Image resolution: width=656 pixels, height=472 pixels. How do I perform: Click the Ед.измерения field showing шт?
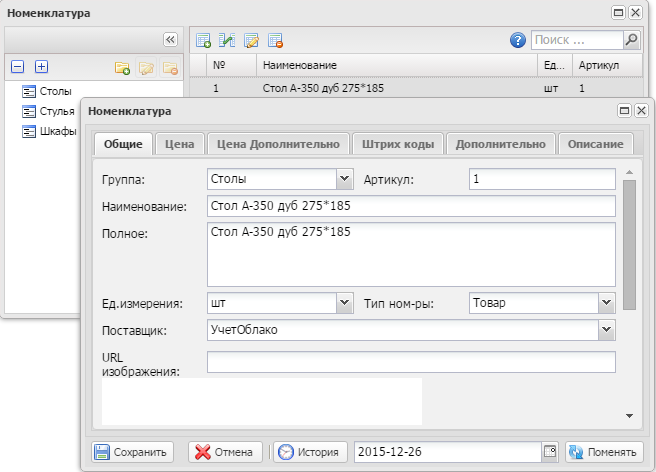tap(272, 303)
